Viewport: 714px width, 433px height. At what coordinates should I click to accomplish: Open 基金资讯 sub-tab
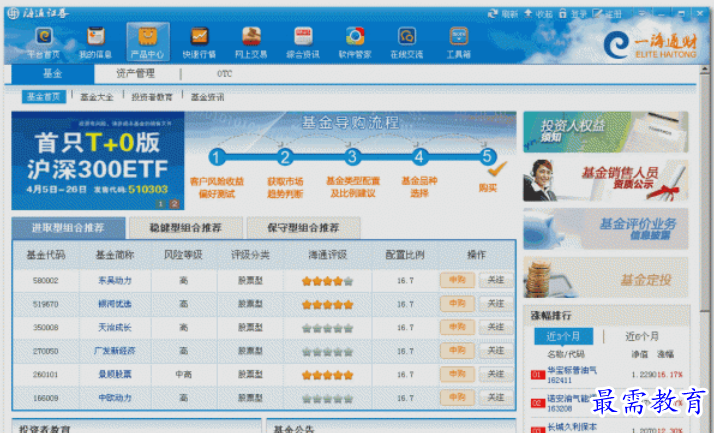click(x=207, y=97)
